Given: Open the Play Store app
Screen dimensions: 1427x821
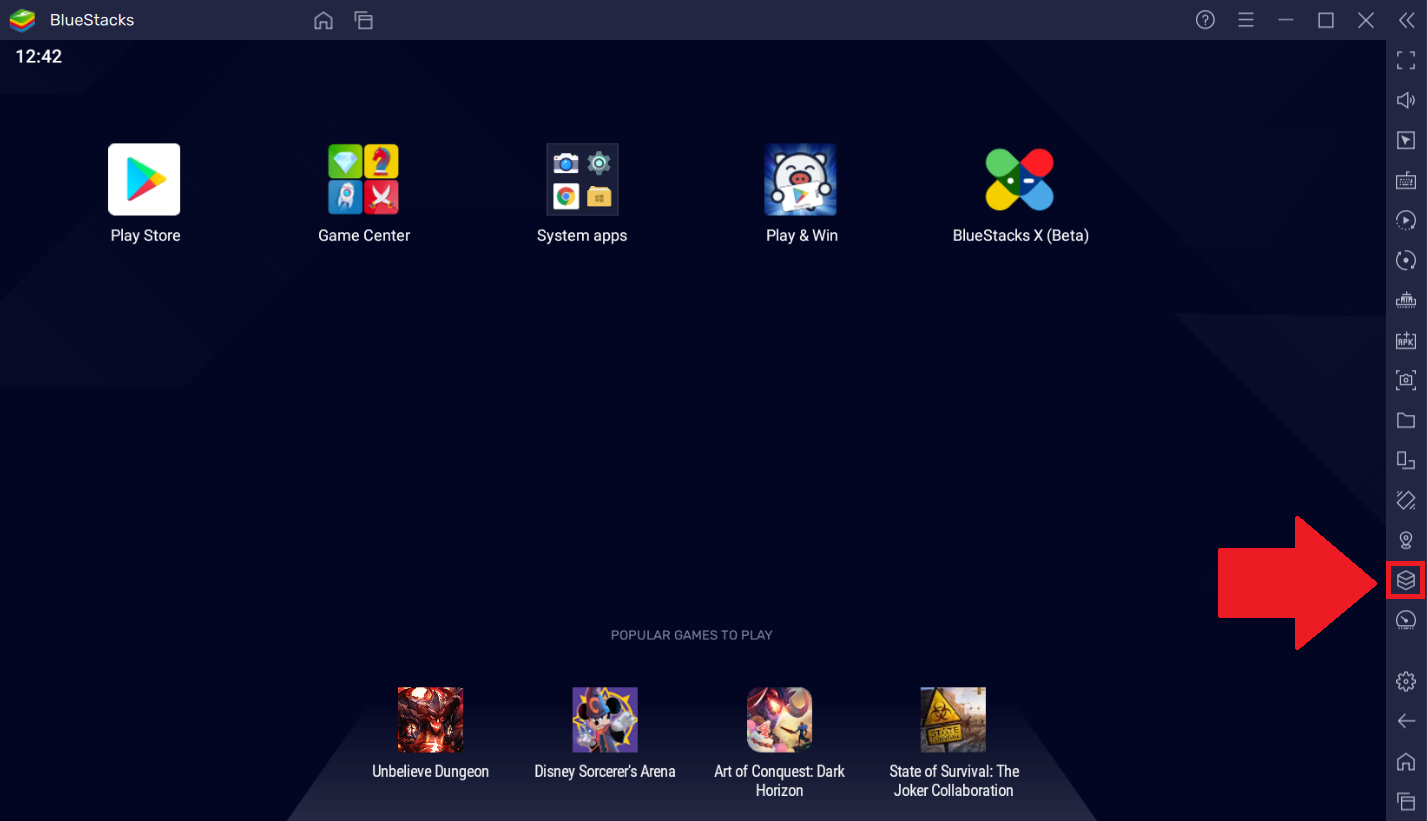Looking at the screenshot, I should point(144,180).
